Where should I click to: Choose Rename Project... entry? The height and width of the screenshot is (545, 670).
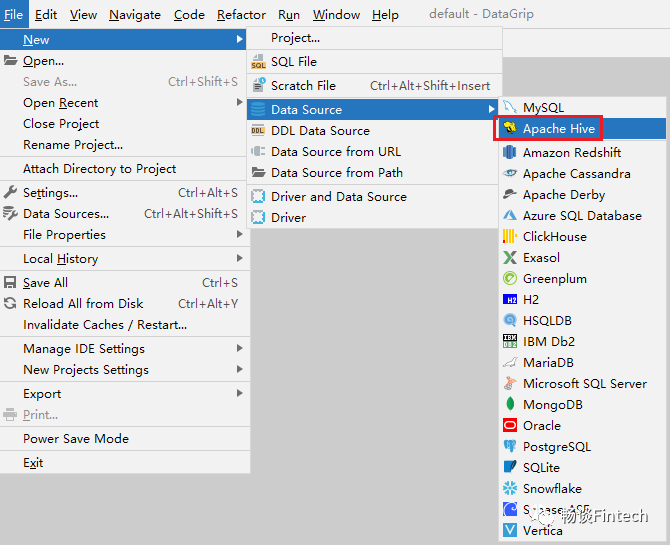click(x=125, y=144)
